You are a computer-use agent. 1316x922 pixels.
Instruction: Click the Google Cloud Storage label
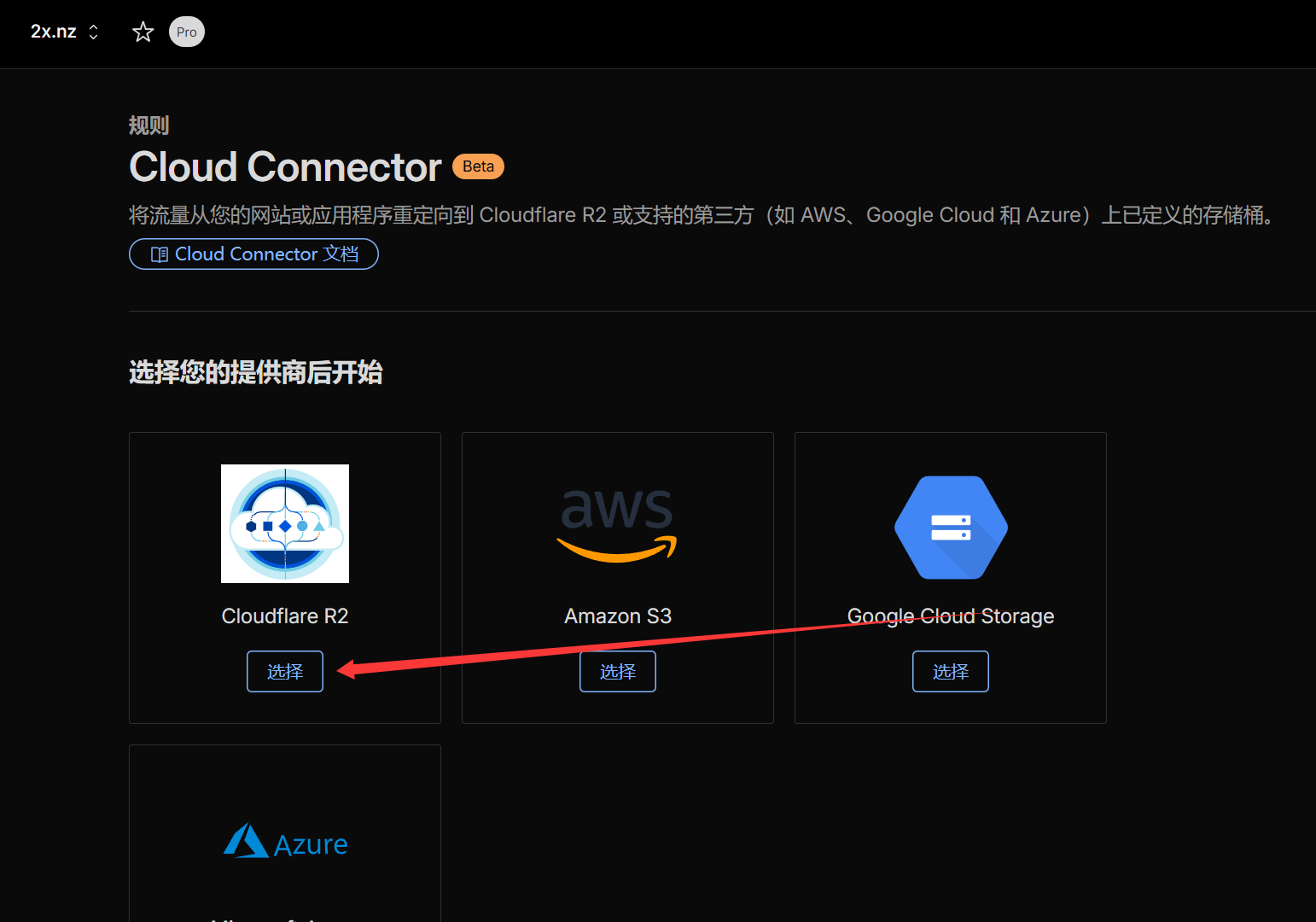click(x=951, y=616)
